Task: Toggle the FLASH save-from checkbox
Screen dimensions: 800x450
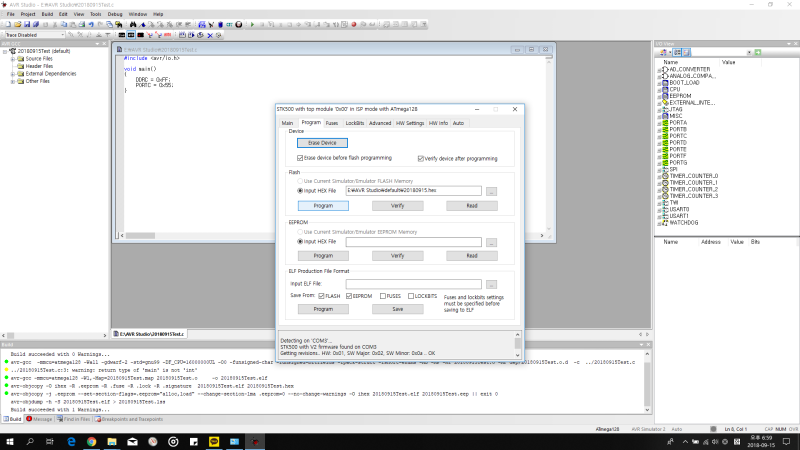Action: pos(321,296)
